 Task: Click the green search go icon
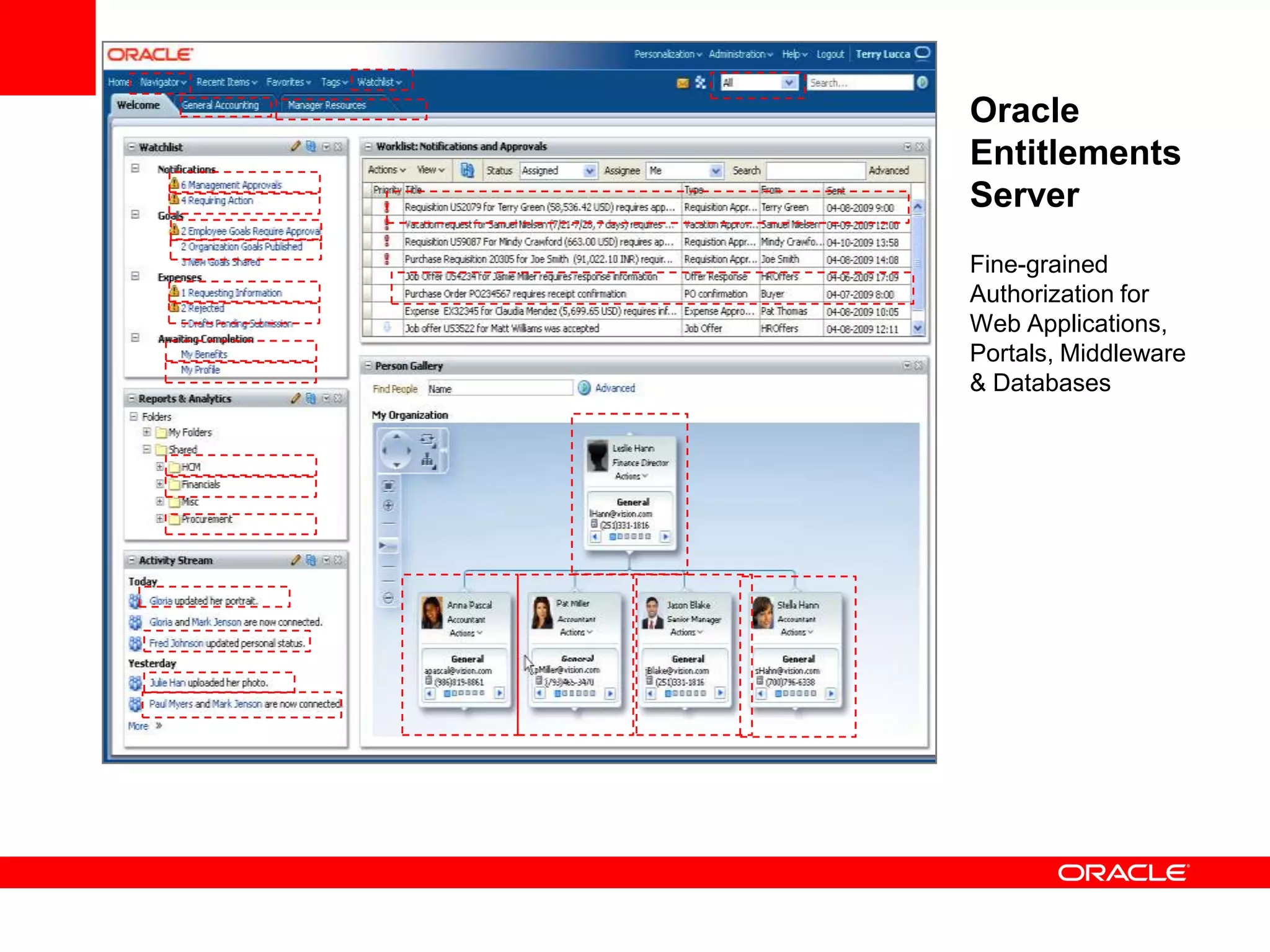coord(922,82)
